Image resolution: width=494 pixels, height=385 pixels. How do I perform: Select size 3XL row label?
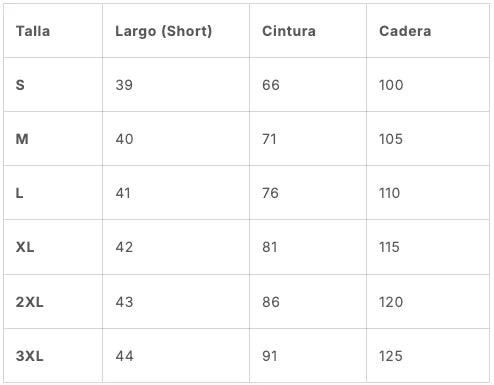tap(30, 356)
